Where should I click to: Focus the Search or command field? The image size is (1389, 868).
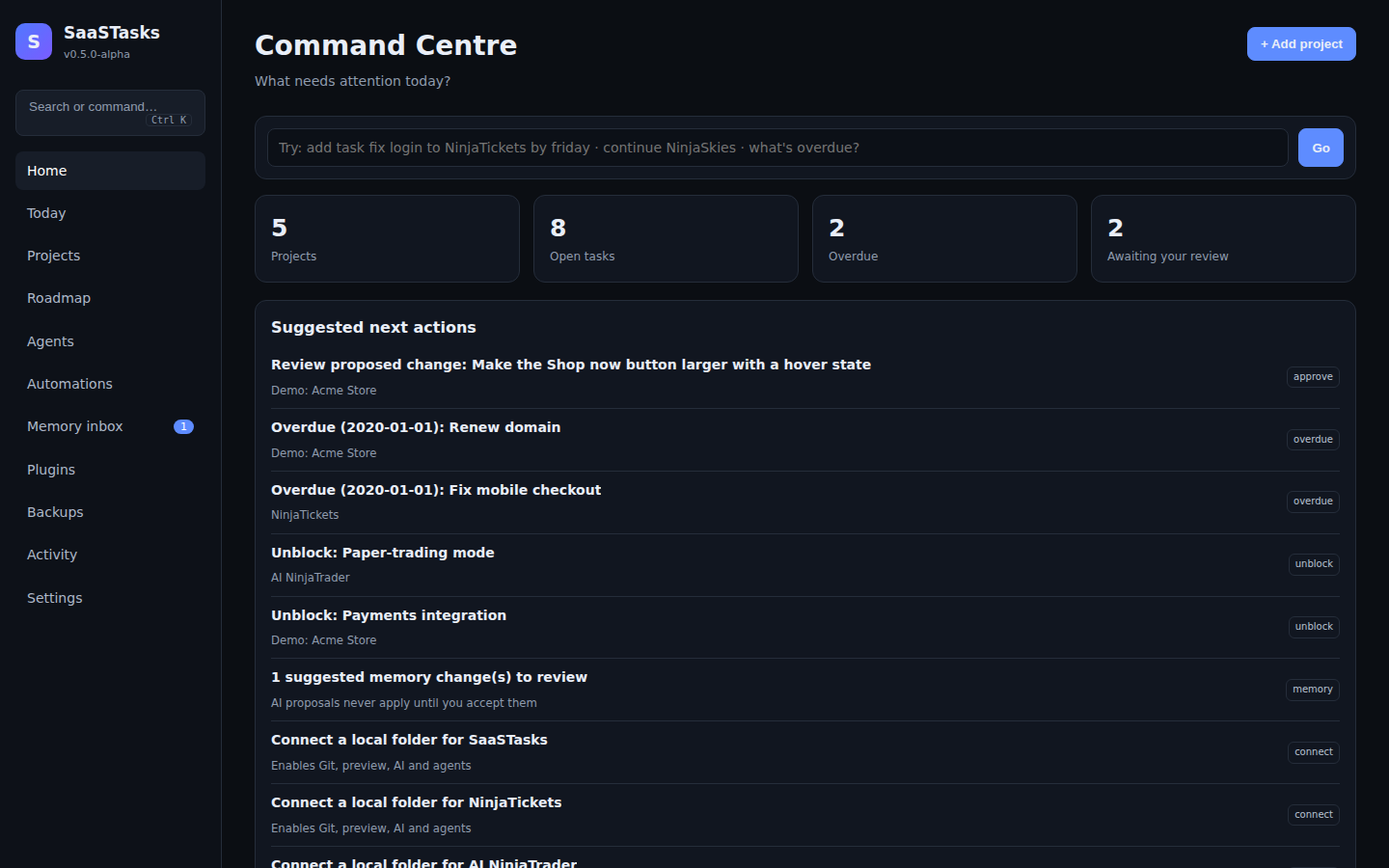(x=110, y=113)
